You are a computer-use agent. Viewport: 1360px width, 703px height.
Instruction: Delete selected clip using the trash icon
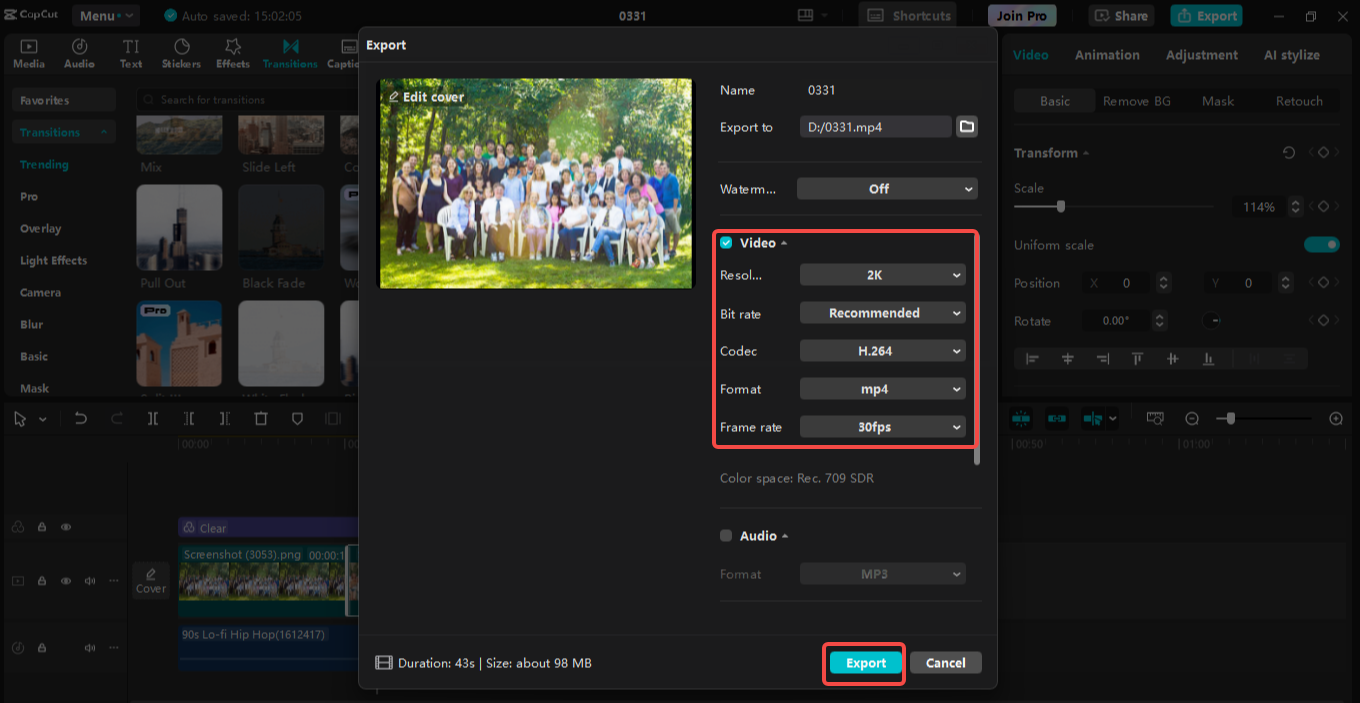(261, 418)
